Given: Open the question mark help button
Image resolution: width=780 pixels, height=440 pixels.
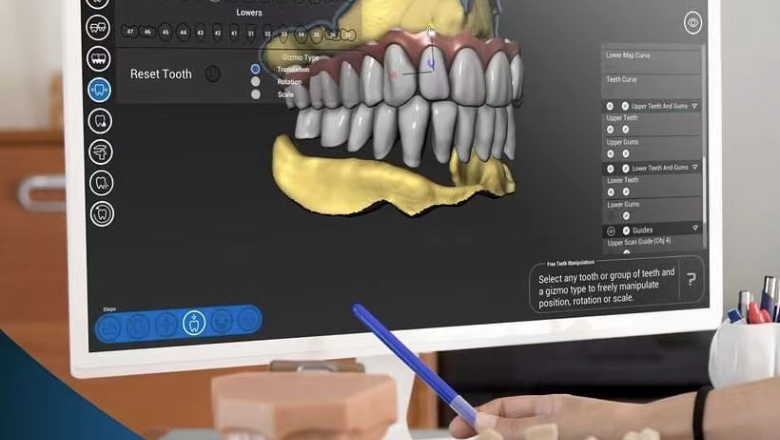Looking at the screenshot, I should point(691,280).
